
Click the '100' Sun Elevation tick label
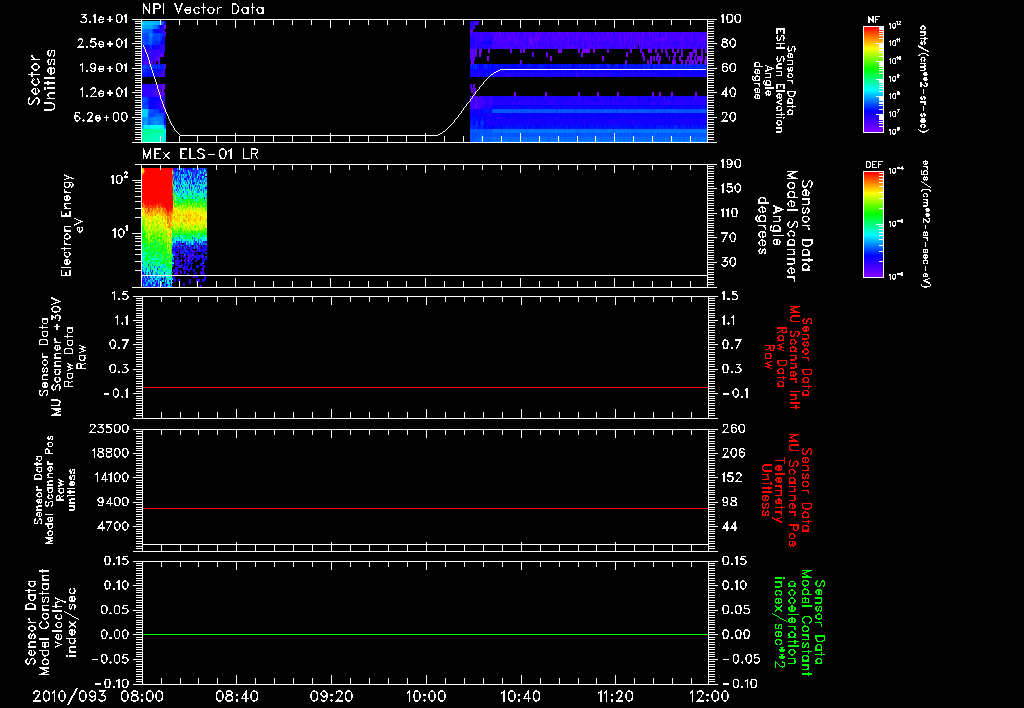(x=731, y=19)
